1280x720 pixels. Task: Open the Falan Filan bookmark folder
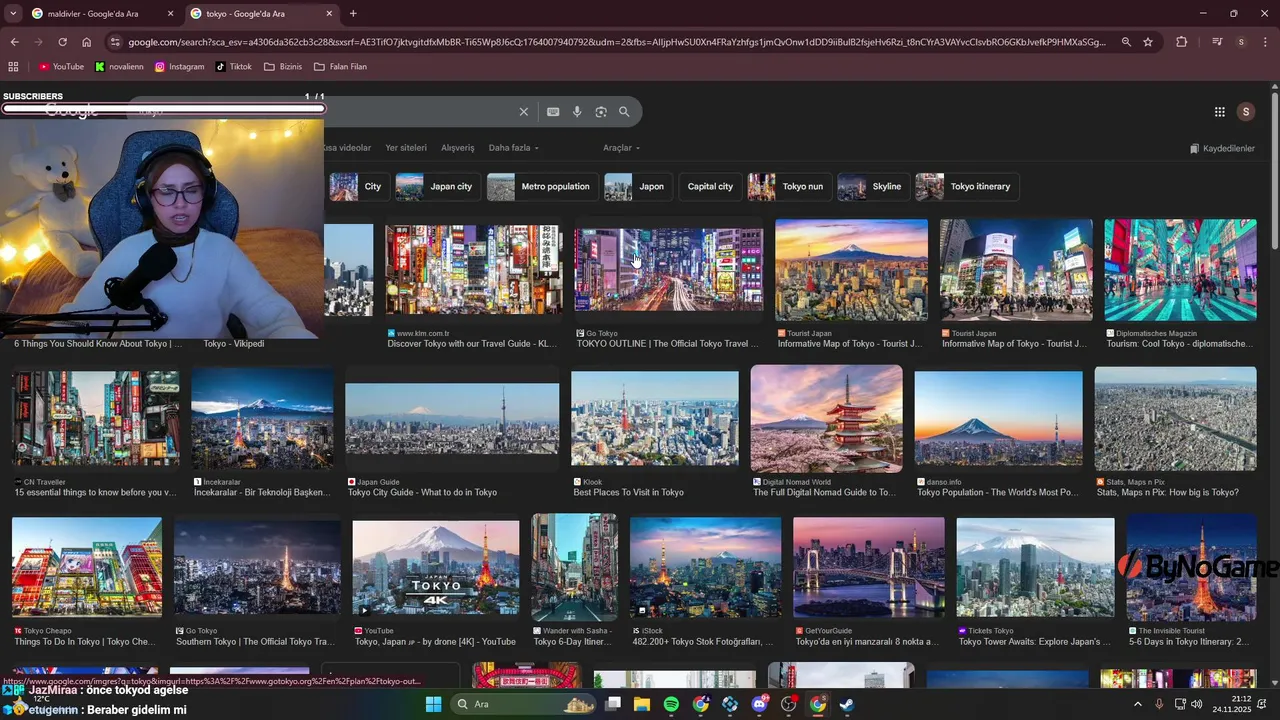(x=340, y=67)
